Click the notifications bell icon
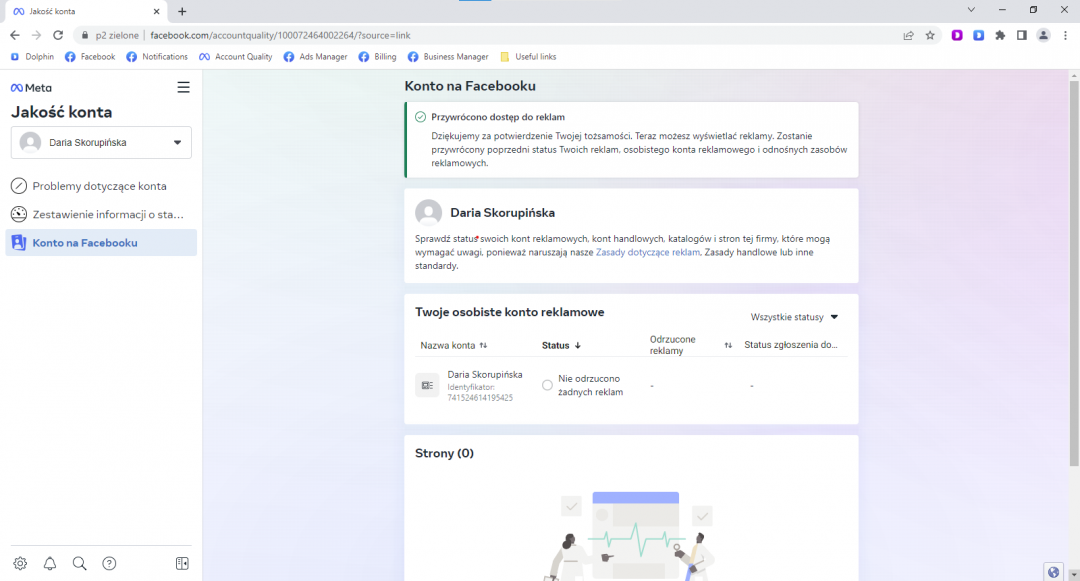Screen dimensions: 1080x581 50,564
